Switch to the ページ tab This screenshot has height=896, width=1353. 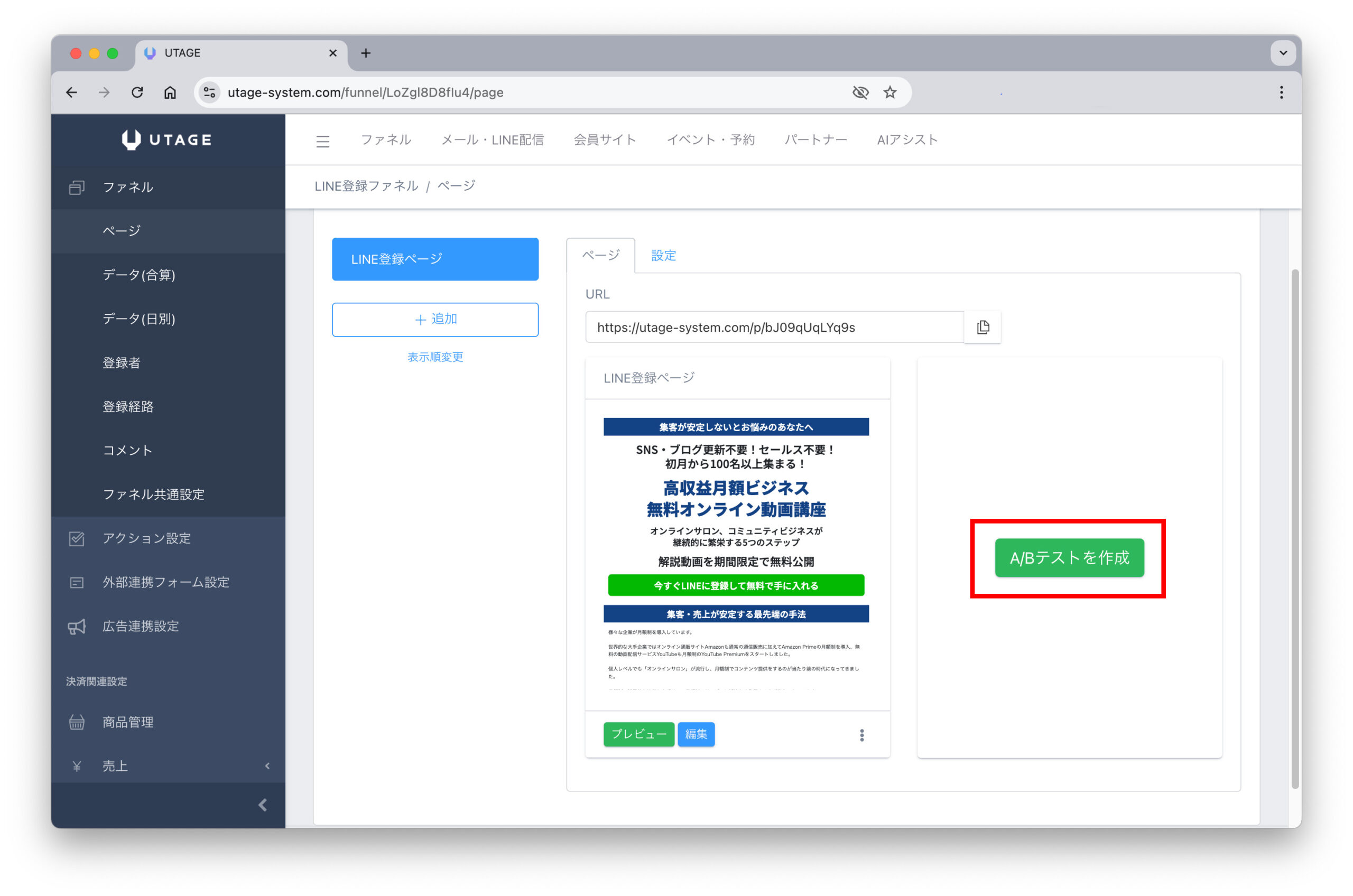[600, 255]
